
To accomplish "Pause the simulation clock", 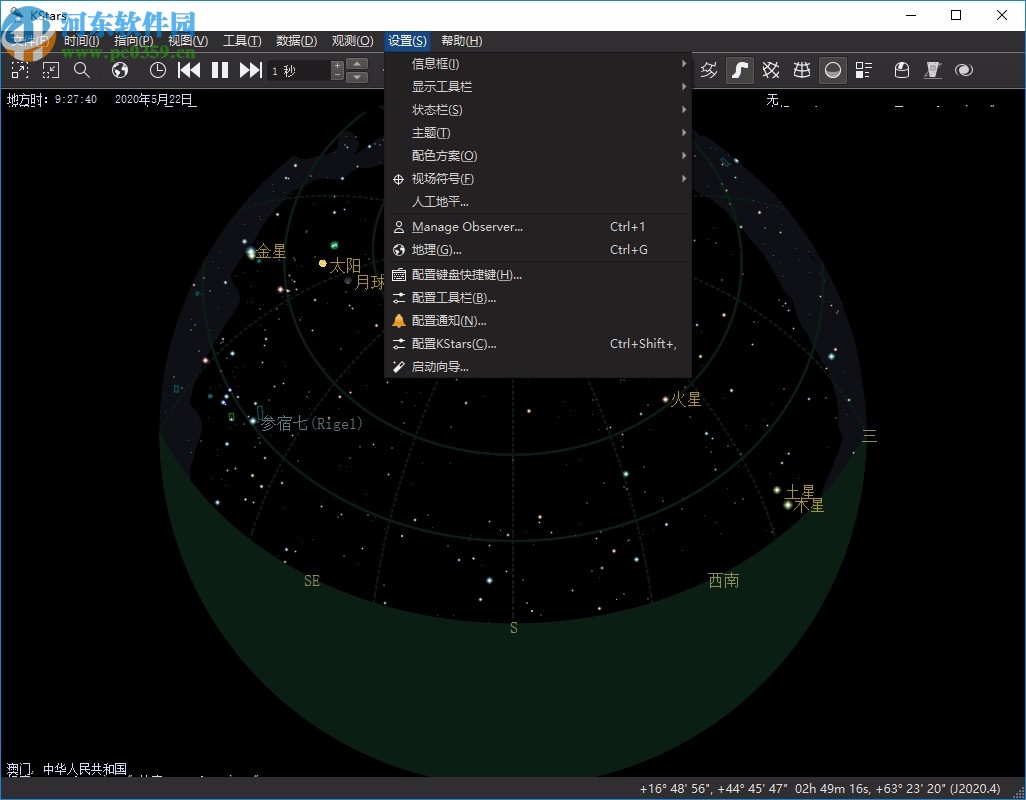I will (x=219, y=70).
